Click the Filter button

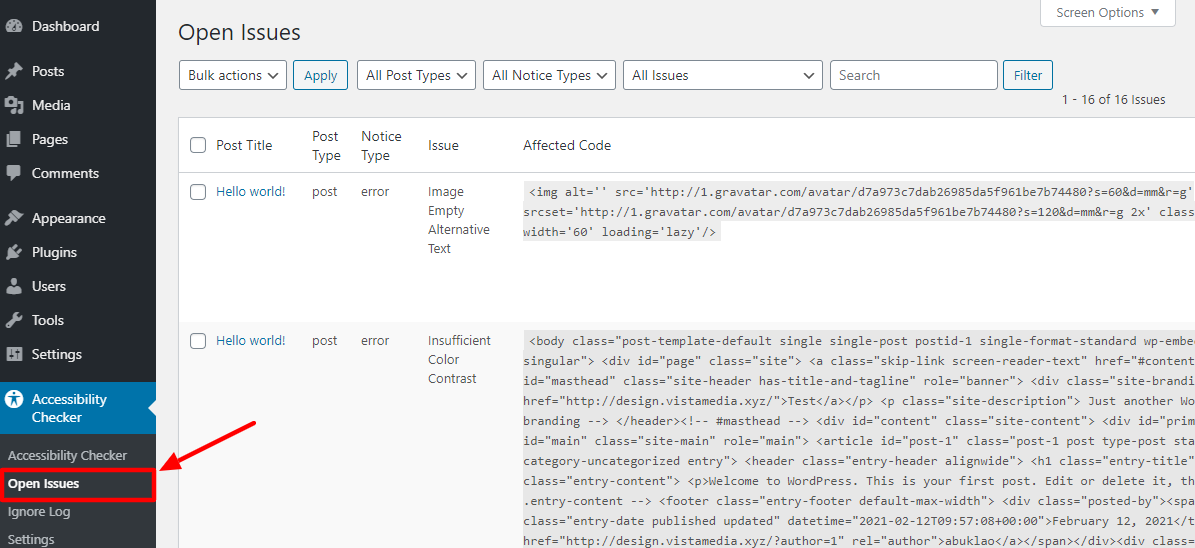tap(1028, 75)
